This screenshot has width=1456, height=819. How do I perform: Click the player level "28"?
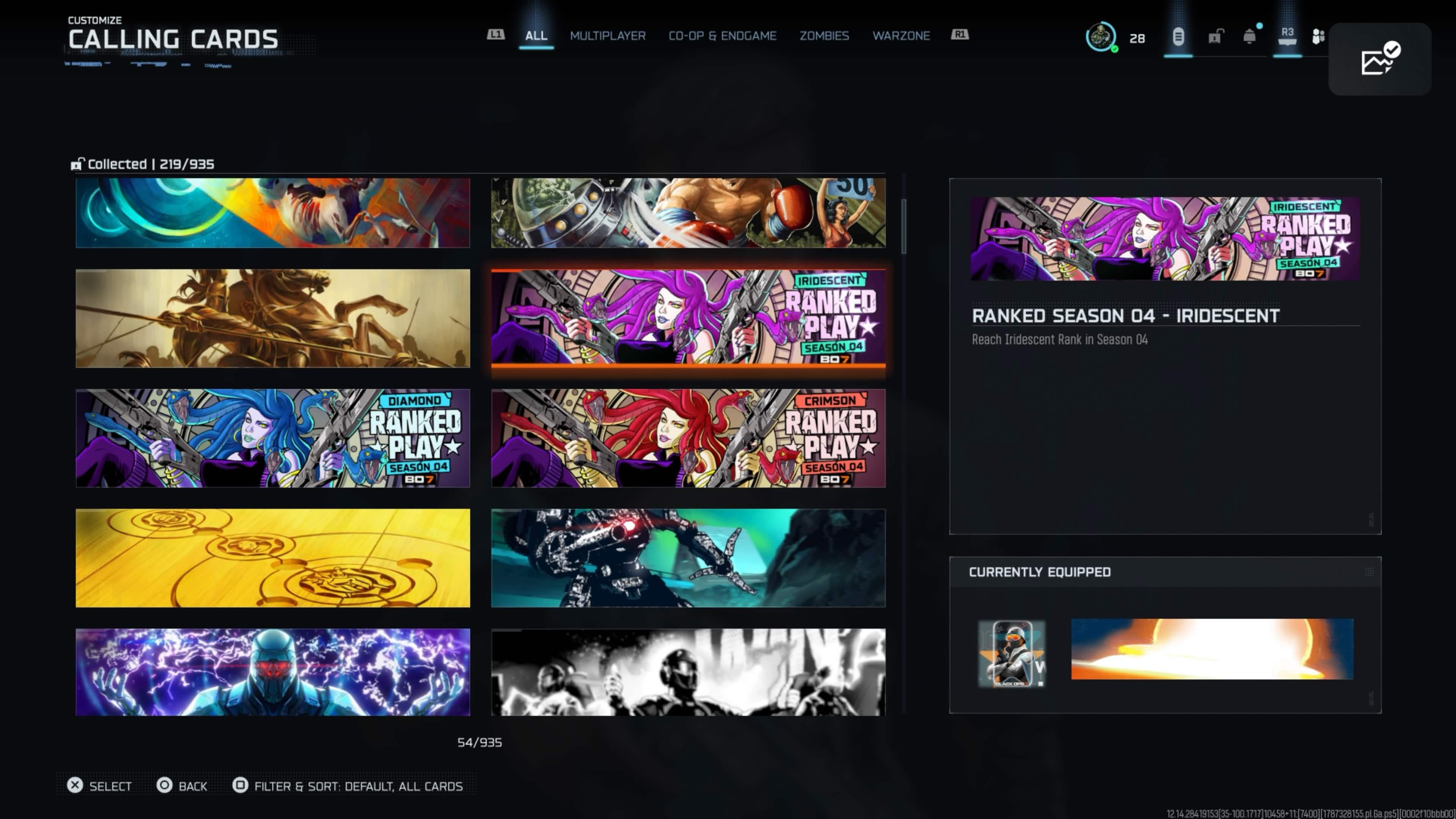tap(1137, 38)
